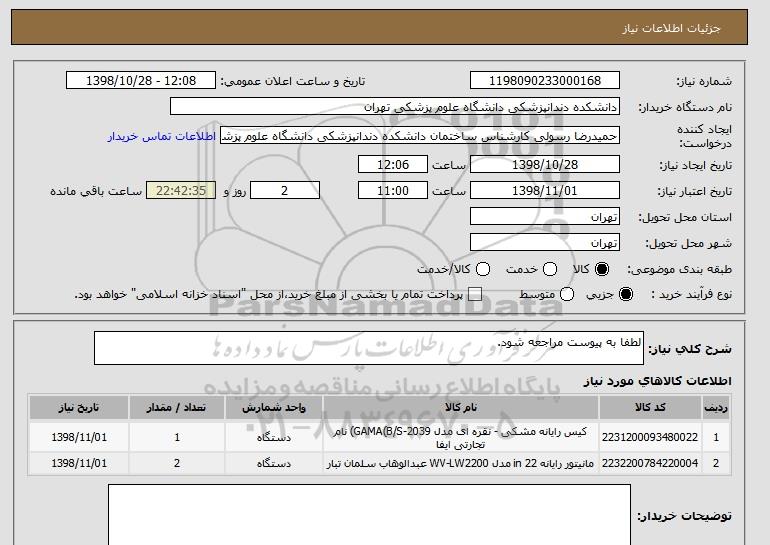Select the کالا/خدمت radio button
This screenshot has height=545, width=770.
pos(483,269)
